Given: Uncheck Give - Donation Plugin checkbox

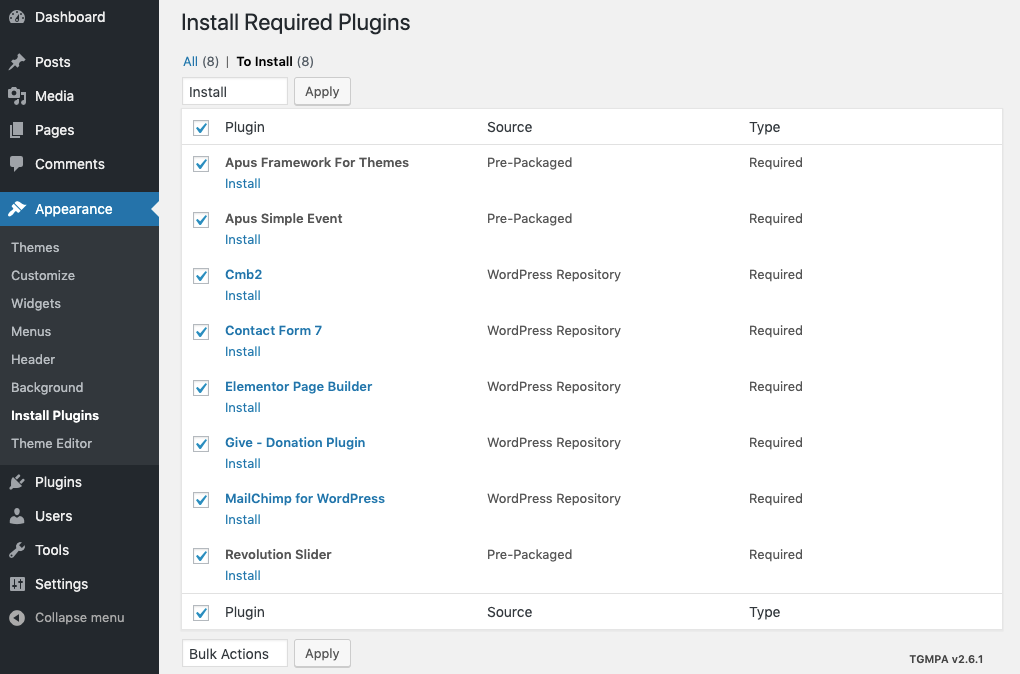Looking at the screenshot, I should click(x=201, y=443).
